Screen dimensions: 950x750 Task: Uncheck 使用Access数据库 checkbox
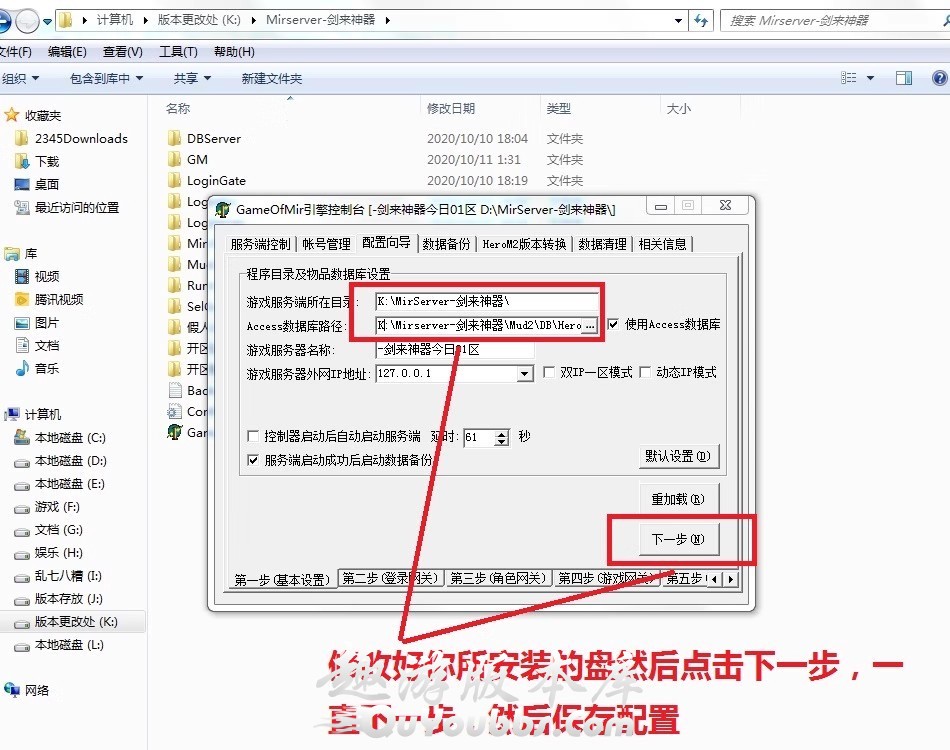[613, 325]
